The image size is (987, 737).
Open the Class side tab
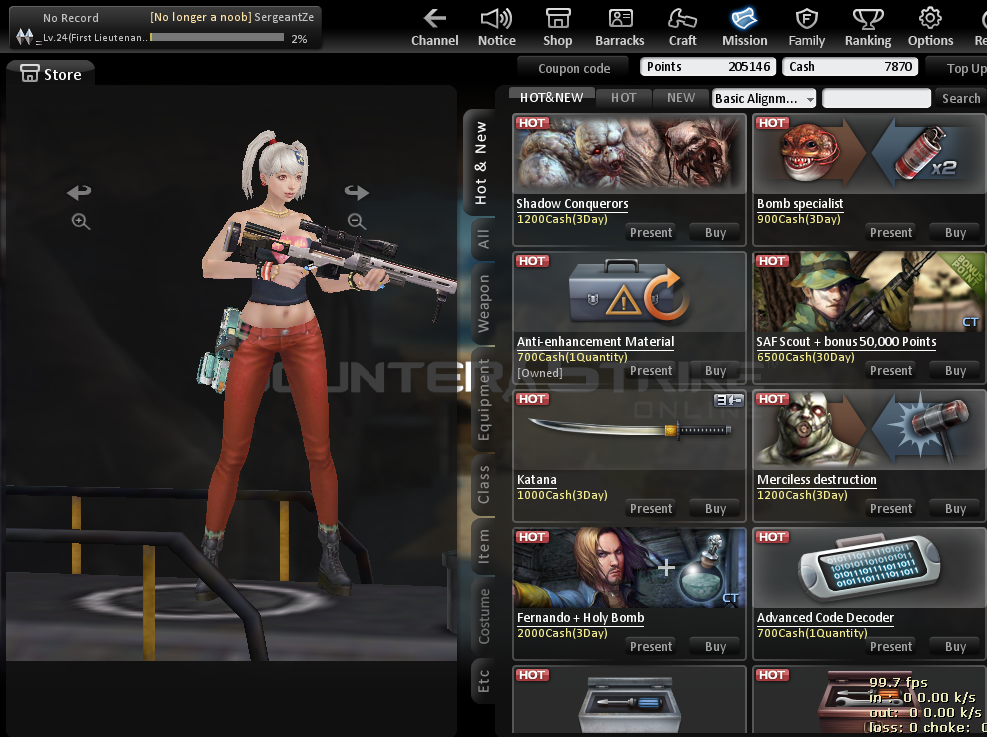[483, 485]
